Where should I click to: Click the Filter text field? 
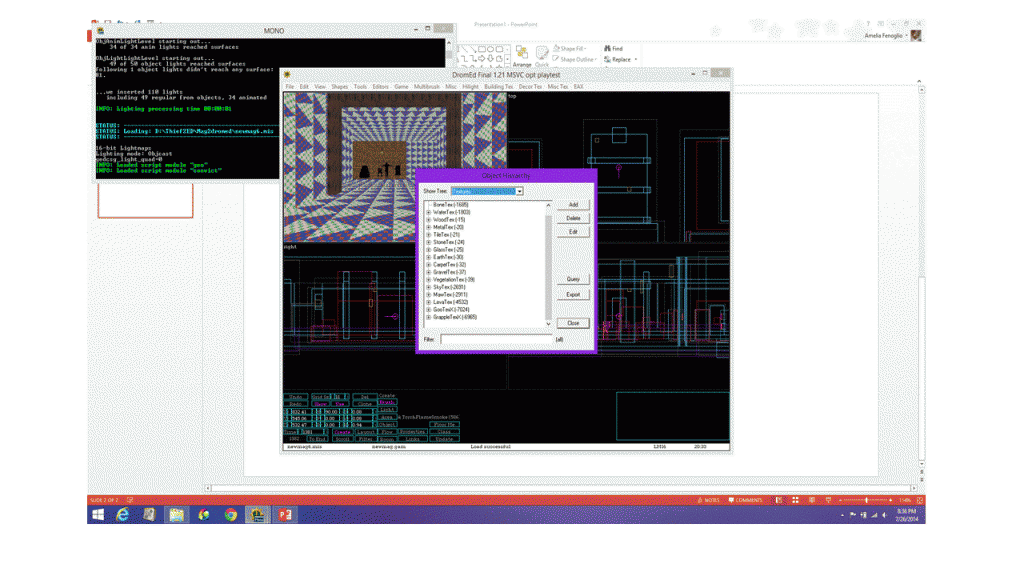click(x=496, y=340)
